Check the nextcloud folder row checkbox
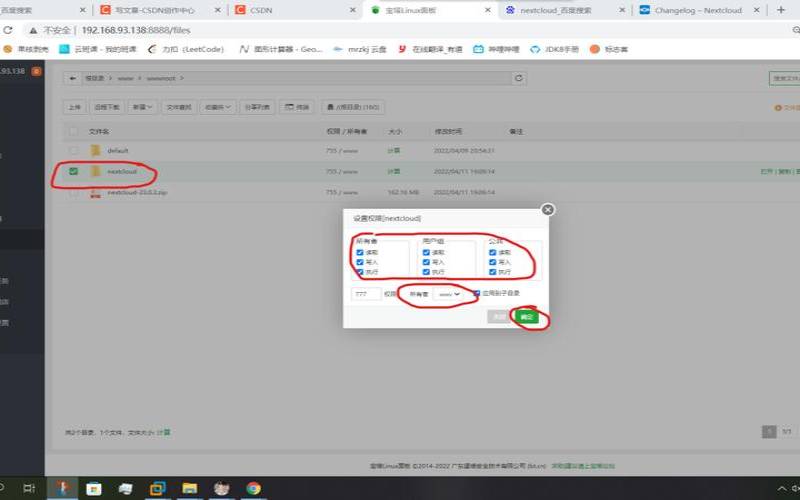This screenshot has width=800, height=500. pyautogui.click(x=73, y=171)
